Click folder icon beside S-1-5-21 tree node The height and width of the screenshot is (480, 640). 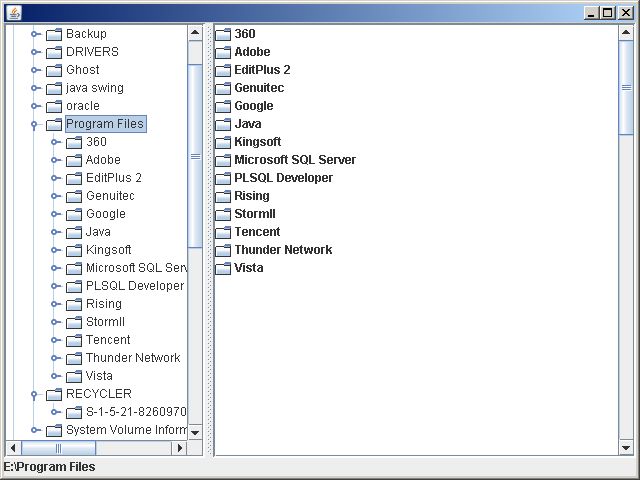tap(74, 412)
